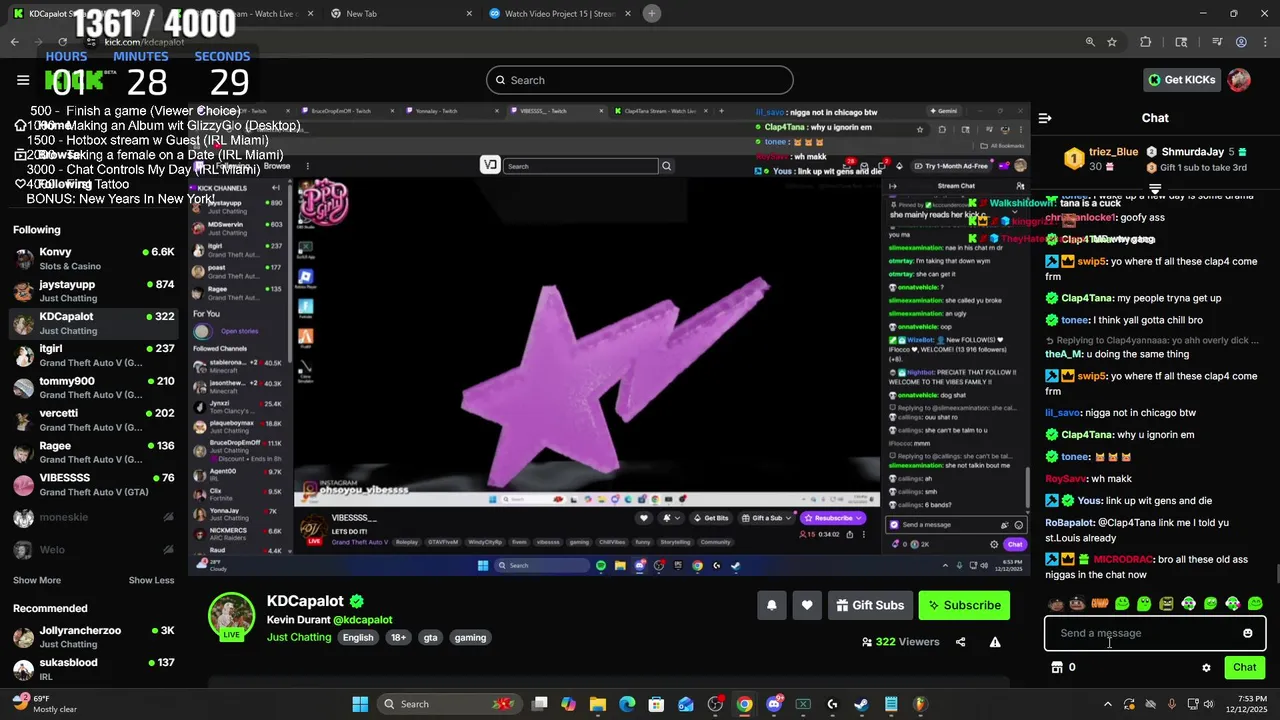Open the Just Chatting category link
The image size is (1280, 720).
click(297, 637)
